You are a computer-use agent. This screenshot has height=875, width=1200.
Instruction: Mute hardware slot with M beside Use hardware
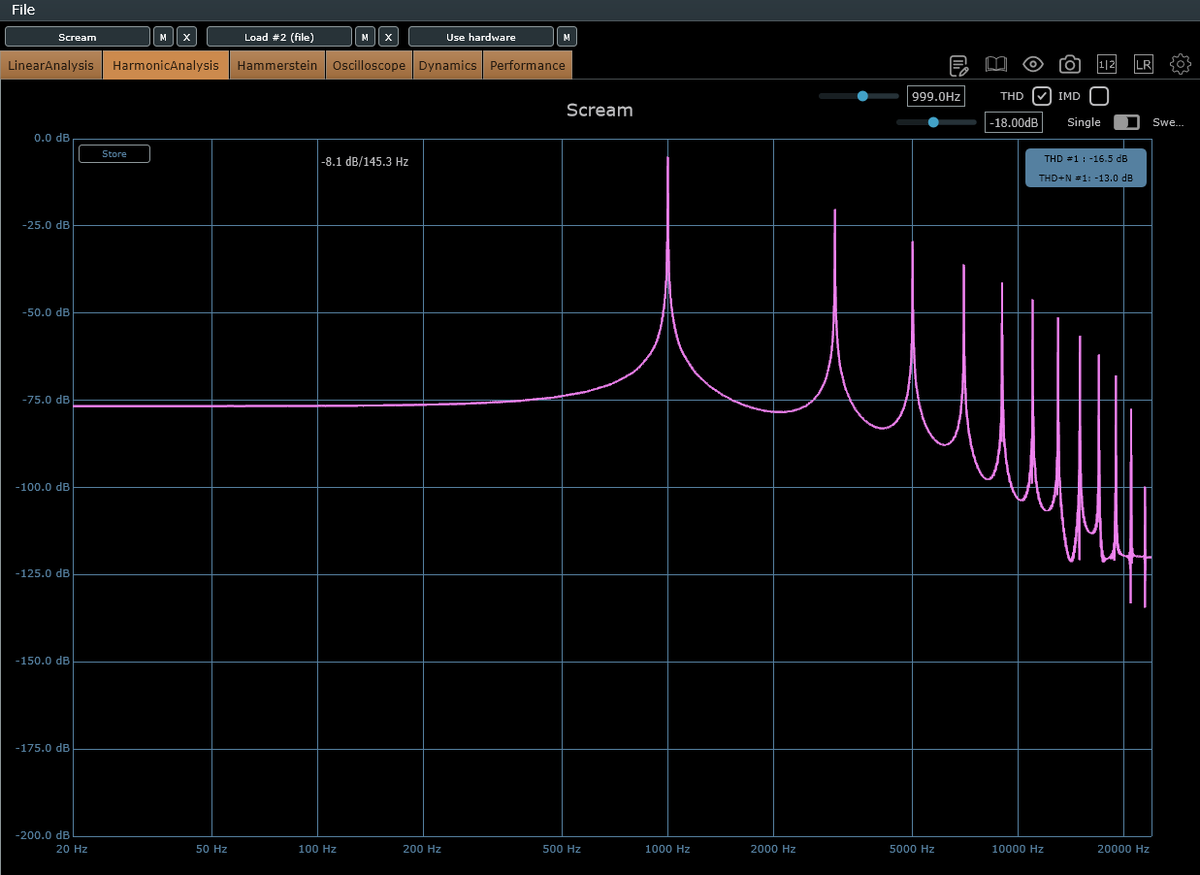(x=567, y=37)
